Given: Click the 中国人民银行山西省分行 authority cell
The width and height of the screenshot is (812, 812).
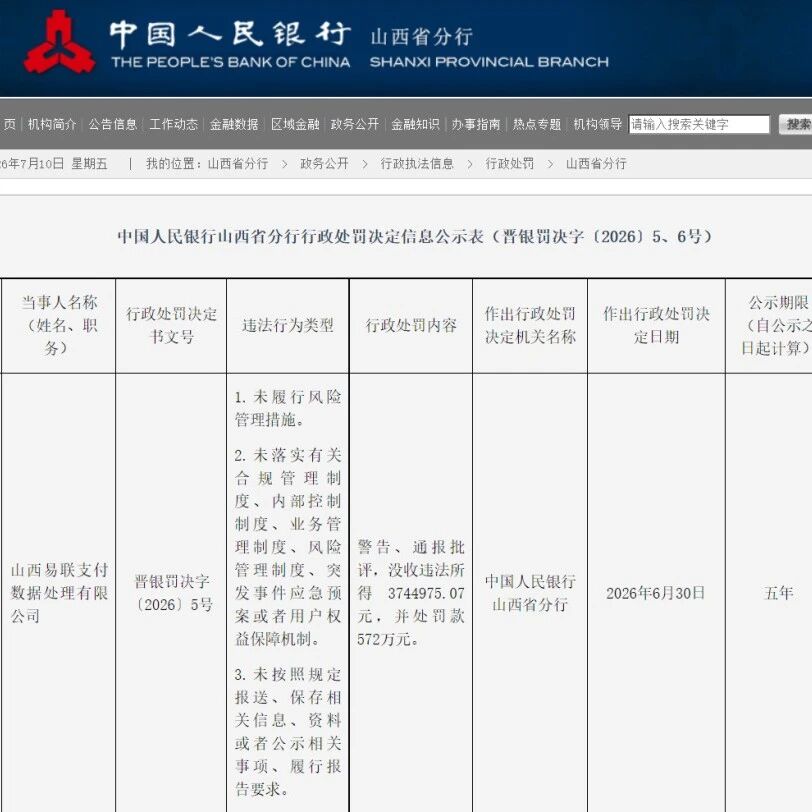Looking at the screenshot, I should coord(530,593).
